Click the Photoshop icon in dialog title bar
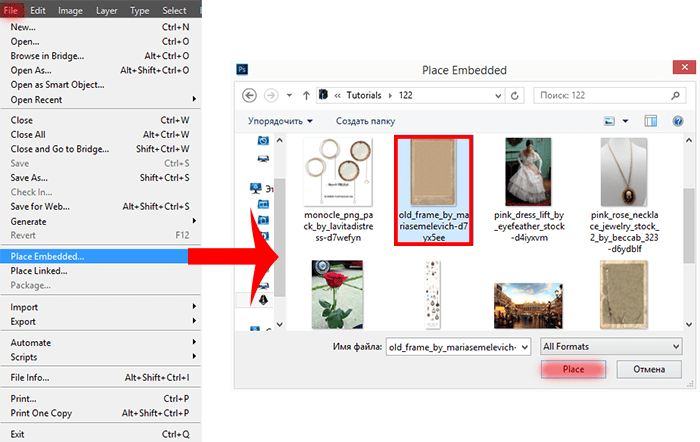The height and width of the screenshot is (442, 700). [242, 70]
